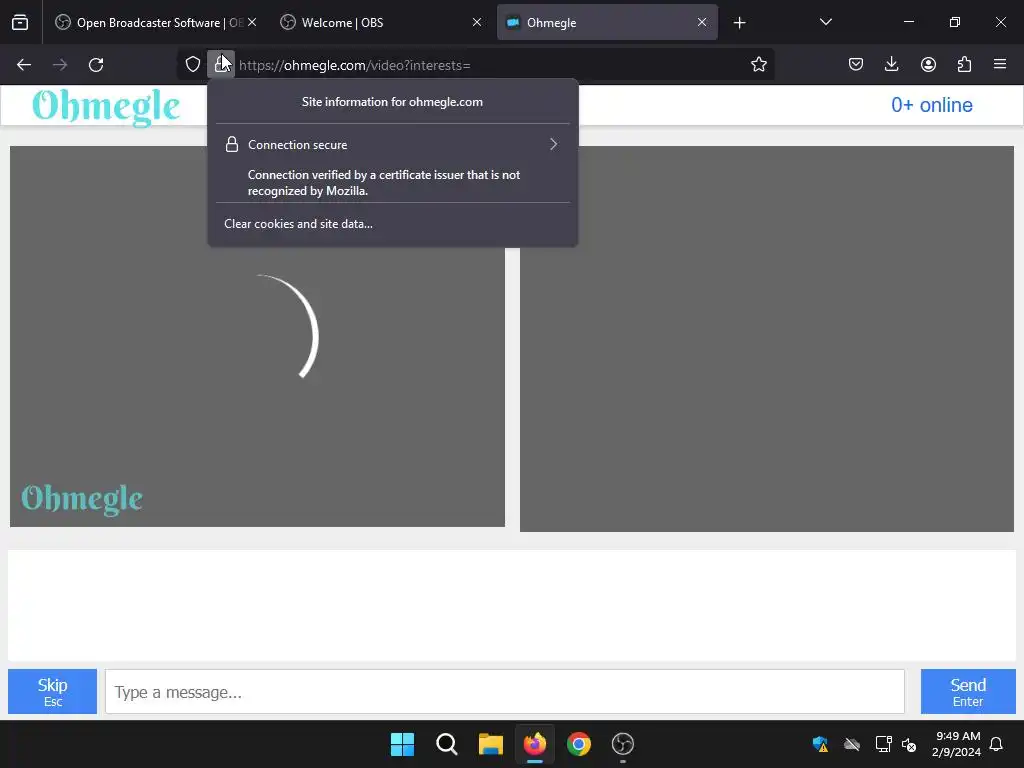This screenshot has width=1024, height=768.
Task: Open Windows Start menu
Action: (402, 744)
